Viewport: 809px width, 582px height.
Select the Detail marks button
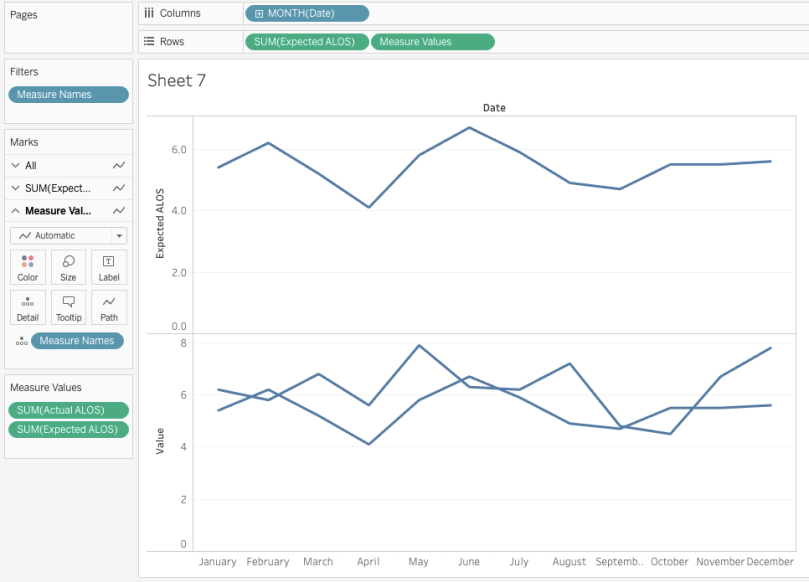click(28, 307)
